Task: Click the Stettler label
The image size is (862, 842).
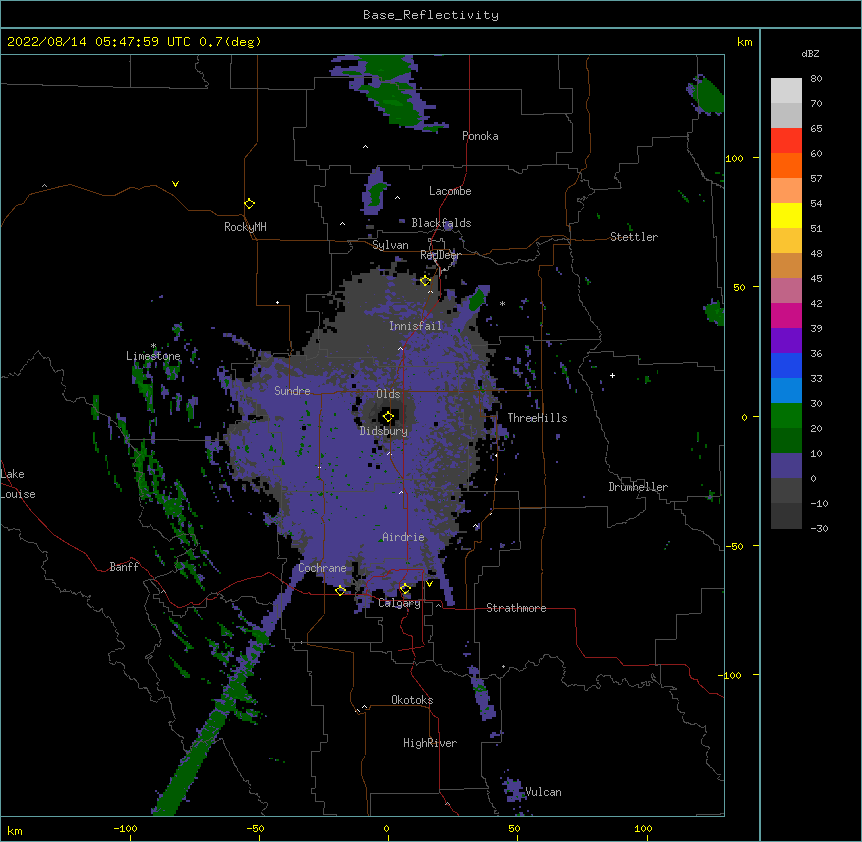Action: click(x=634, y=237)
